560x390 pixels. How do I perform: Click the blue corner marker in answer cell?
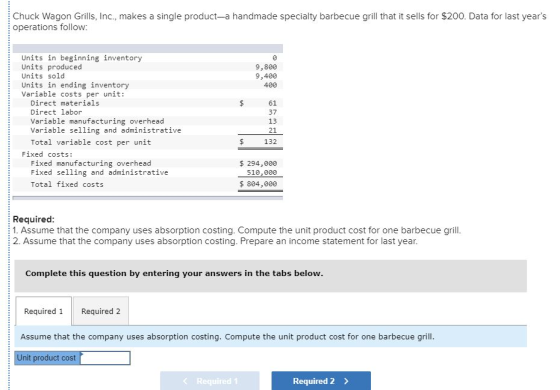tap(82, 354)
